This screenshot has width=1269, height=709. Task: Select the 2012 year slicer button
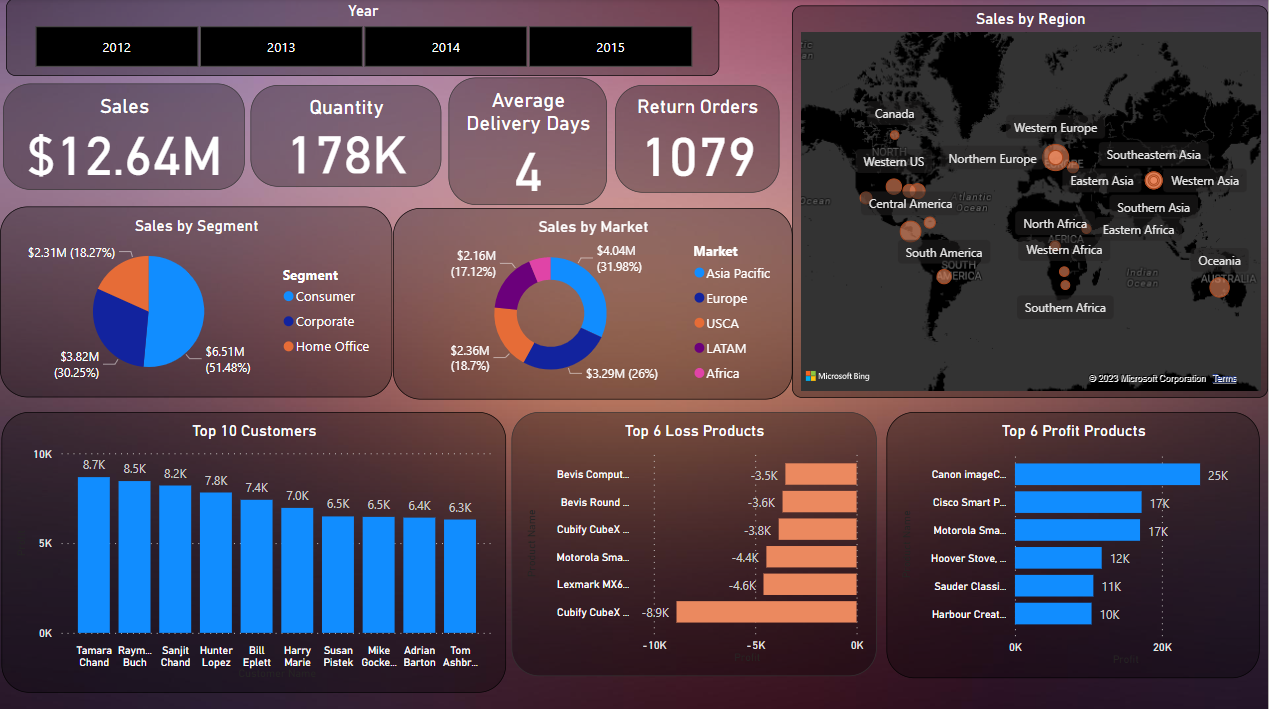pos(116,47)
